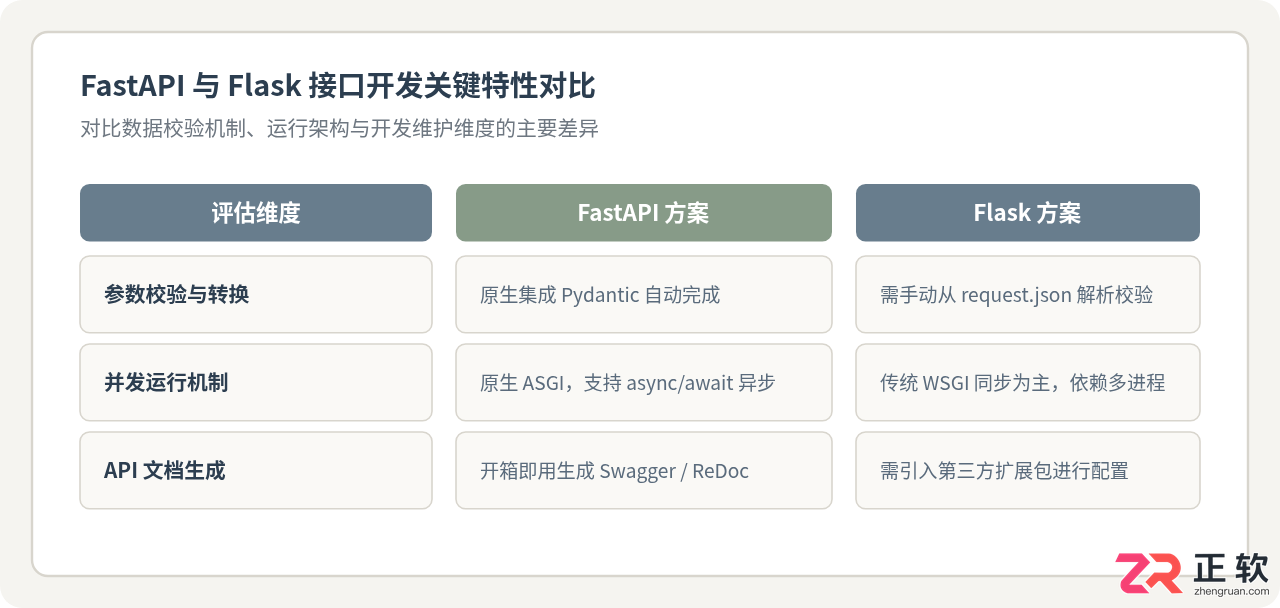Click the cell "原生集成 Pydantic 自动完成"
The image size is (1280, 608).
(x=644, y=294)
